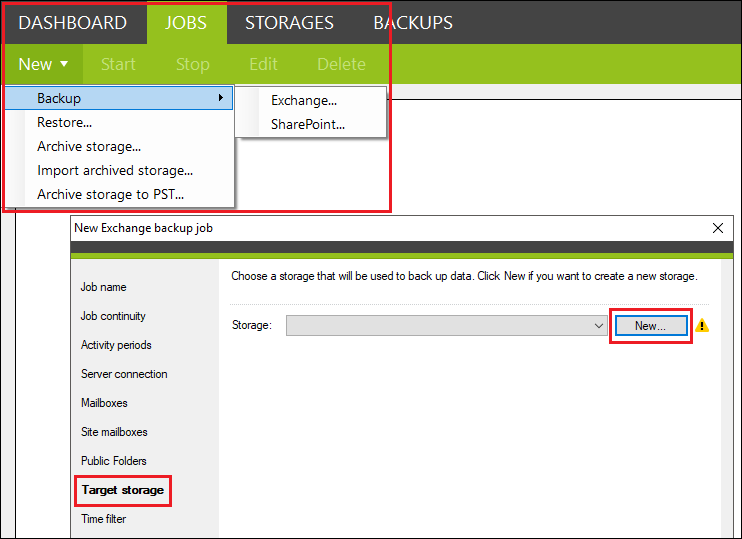
Task: Open the Mailboxes step
Action: (104, 403)
